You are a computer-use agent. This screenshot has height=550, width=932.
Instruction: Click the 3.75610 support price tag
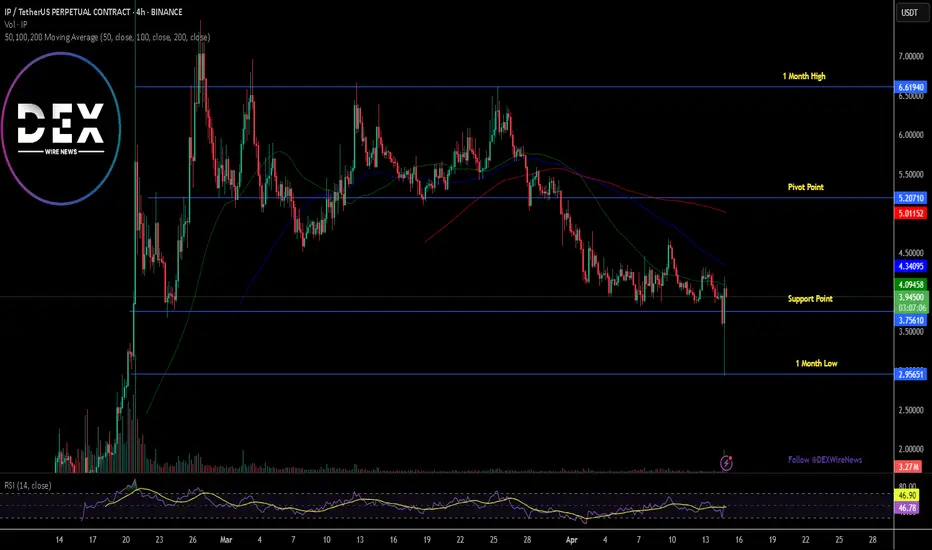tap(911, 320)
